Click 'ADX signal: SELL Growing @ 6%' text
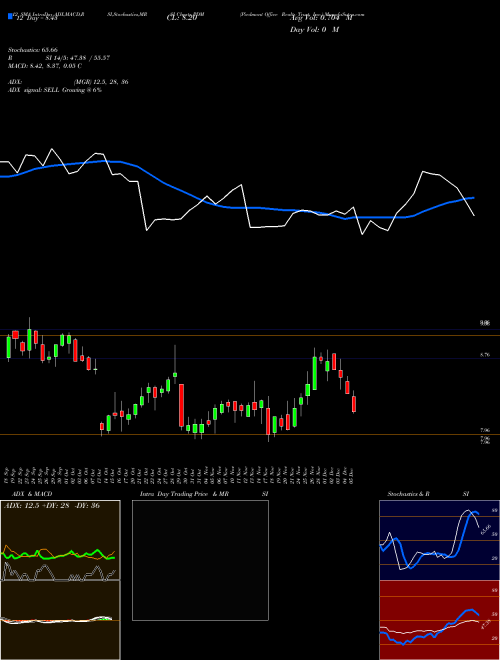500x660 pixels. [55, 90]
